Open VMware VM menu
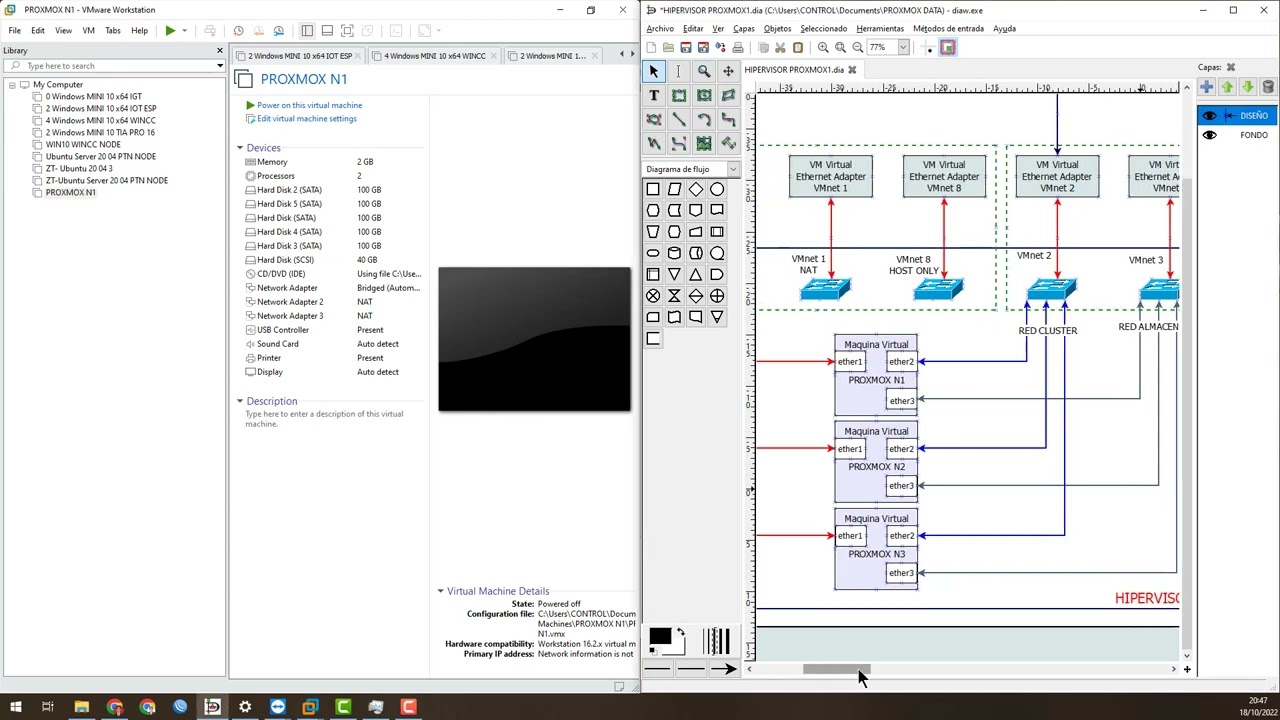 tap(88, 31)
